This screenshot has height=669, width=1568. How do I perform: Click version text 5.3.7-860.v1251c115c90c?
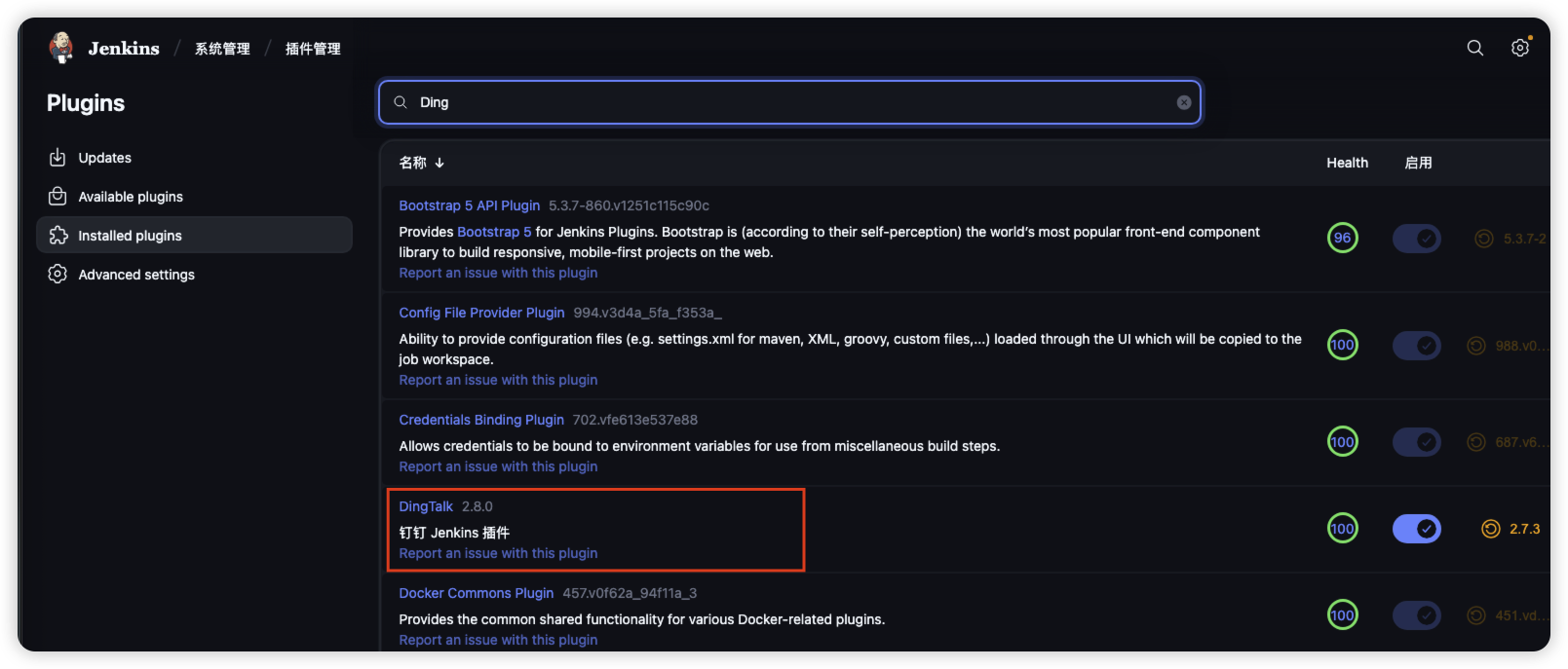point(629,205)
